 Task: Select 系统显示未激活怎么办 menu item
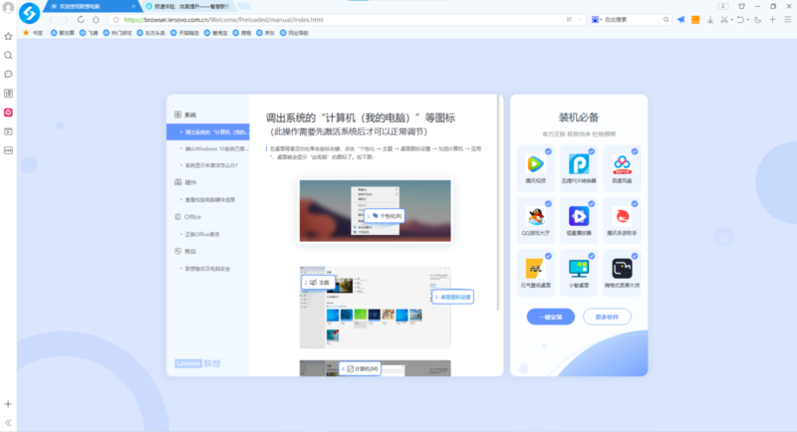[211, 165]
